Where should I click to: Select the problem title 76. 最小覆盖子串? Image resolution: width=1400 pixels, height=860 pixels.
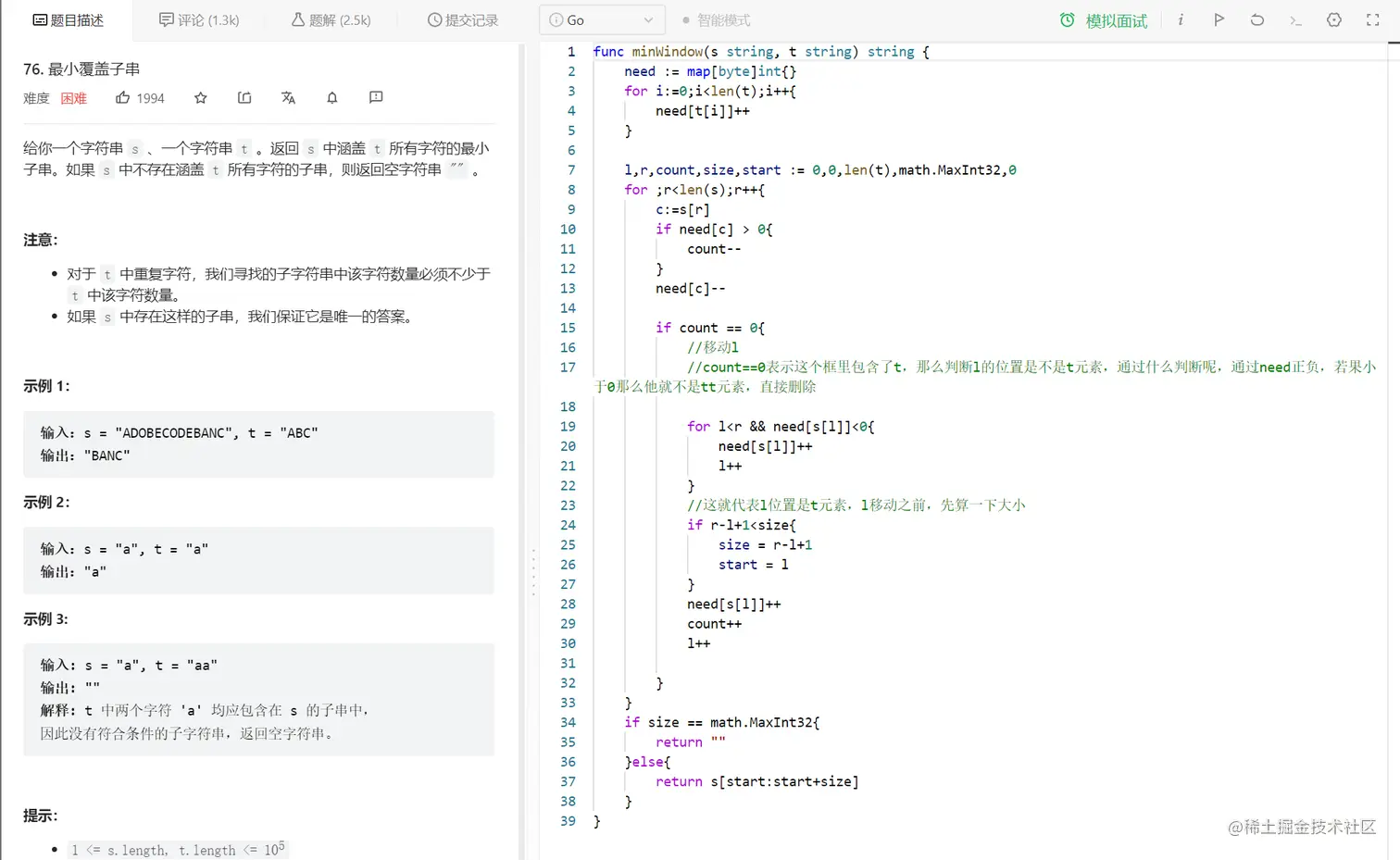click(x=81, y=69)
